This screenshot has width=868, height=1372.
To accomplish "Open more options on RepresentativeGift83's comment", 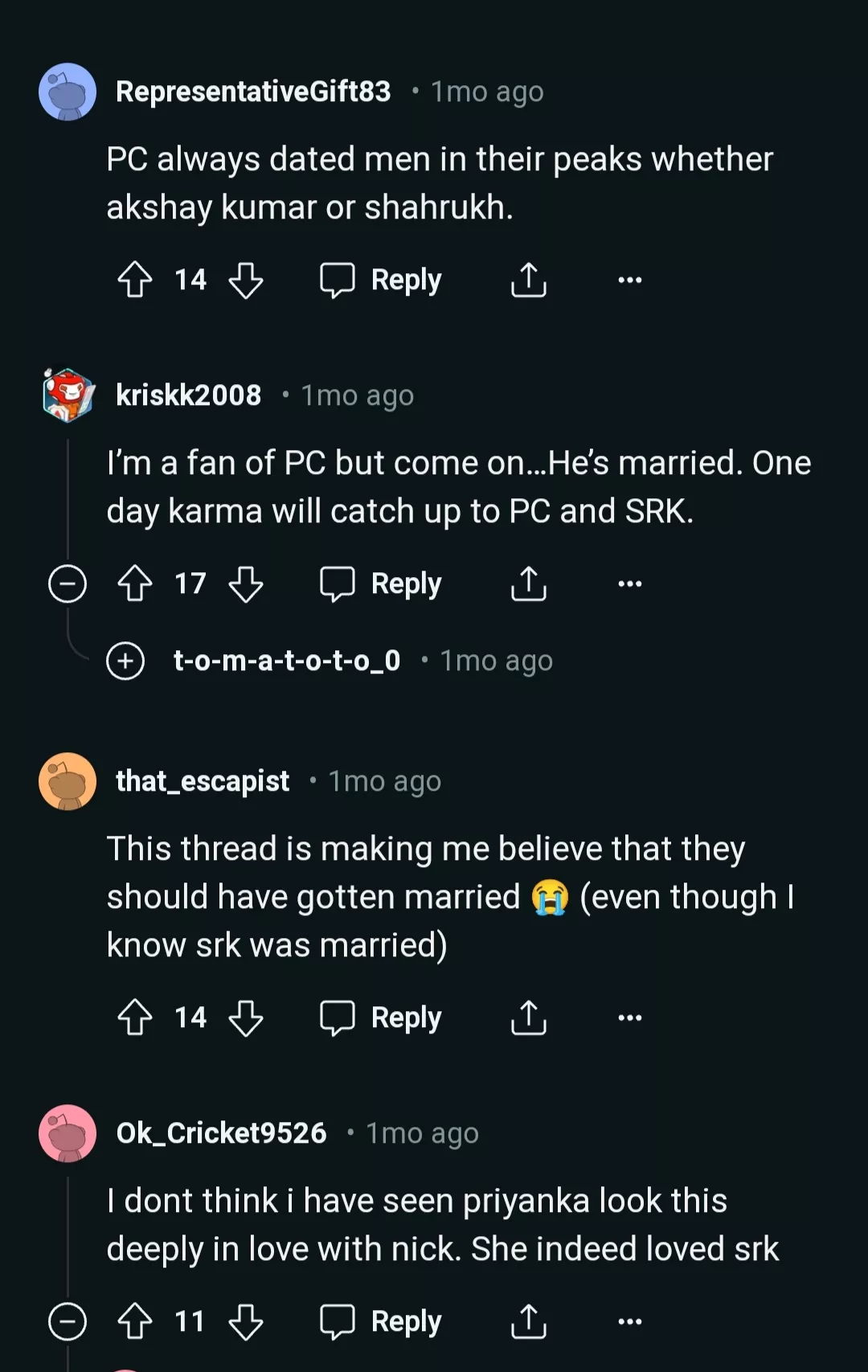I will point(629,280).
